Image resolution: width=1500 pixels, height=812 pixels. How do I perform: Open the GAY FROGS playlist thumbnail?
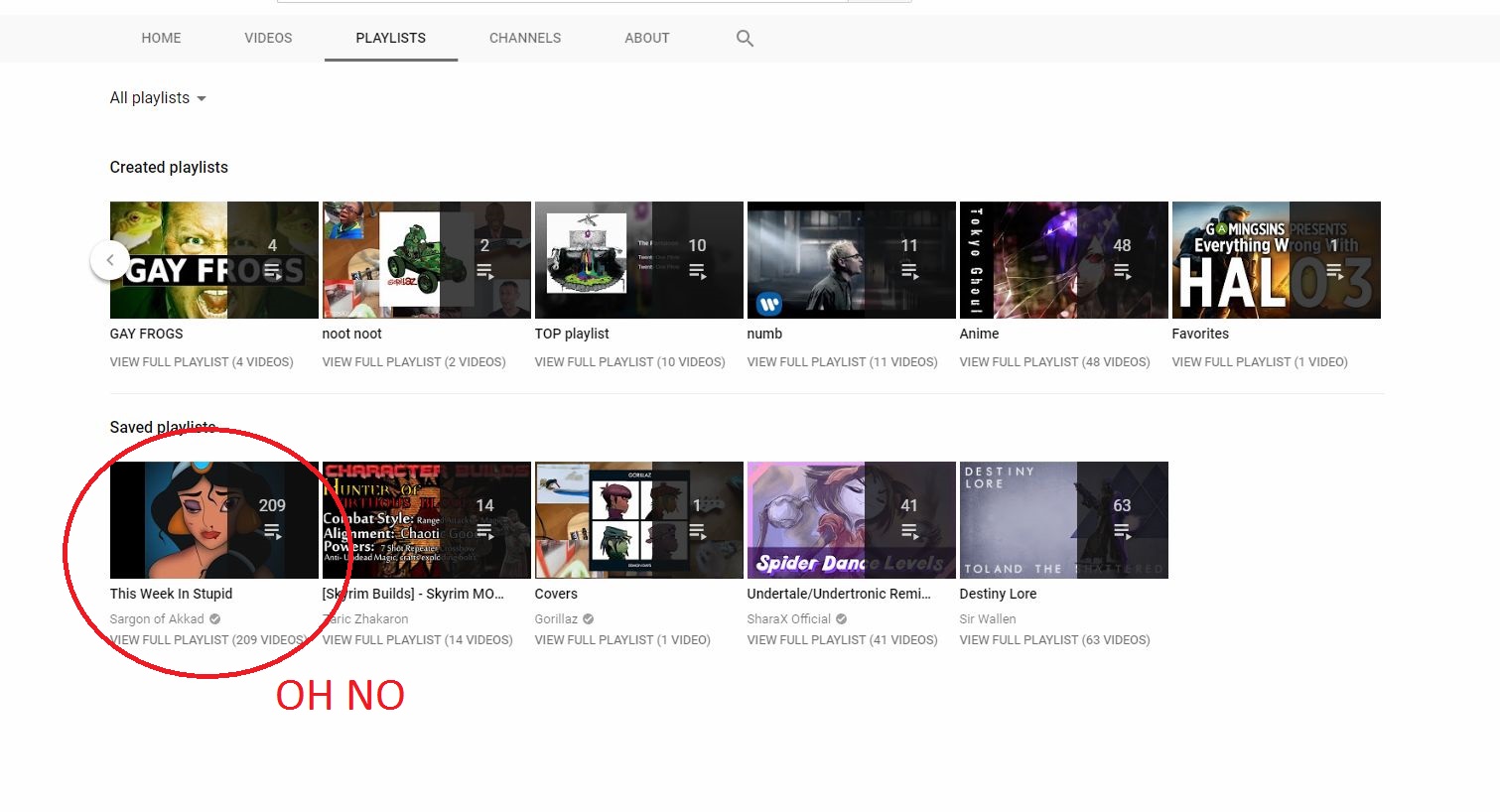[x=214, y=260]
